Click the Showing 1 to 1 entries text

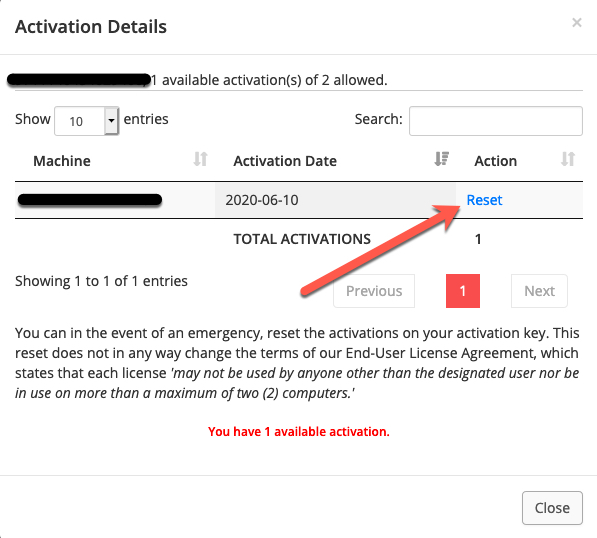pos(101,281)
